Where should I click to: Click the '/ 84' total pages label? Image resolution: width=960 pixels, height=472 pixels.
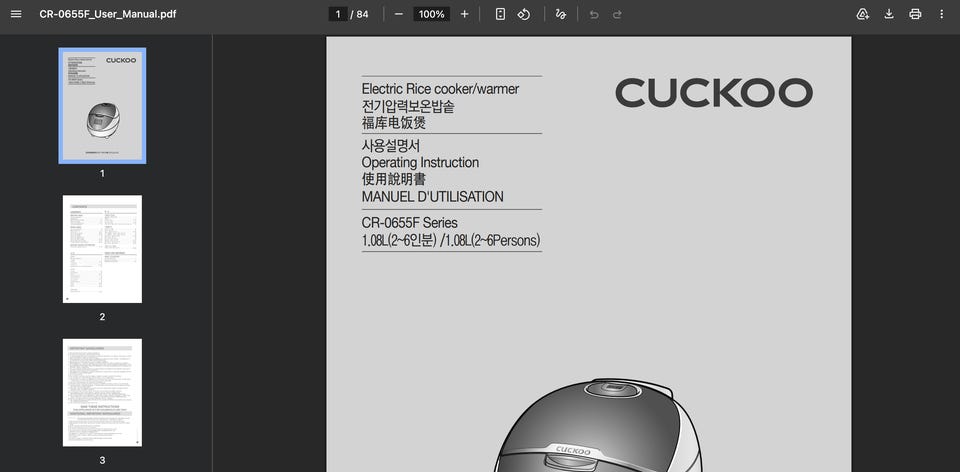[x=359, y=14]
